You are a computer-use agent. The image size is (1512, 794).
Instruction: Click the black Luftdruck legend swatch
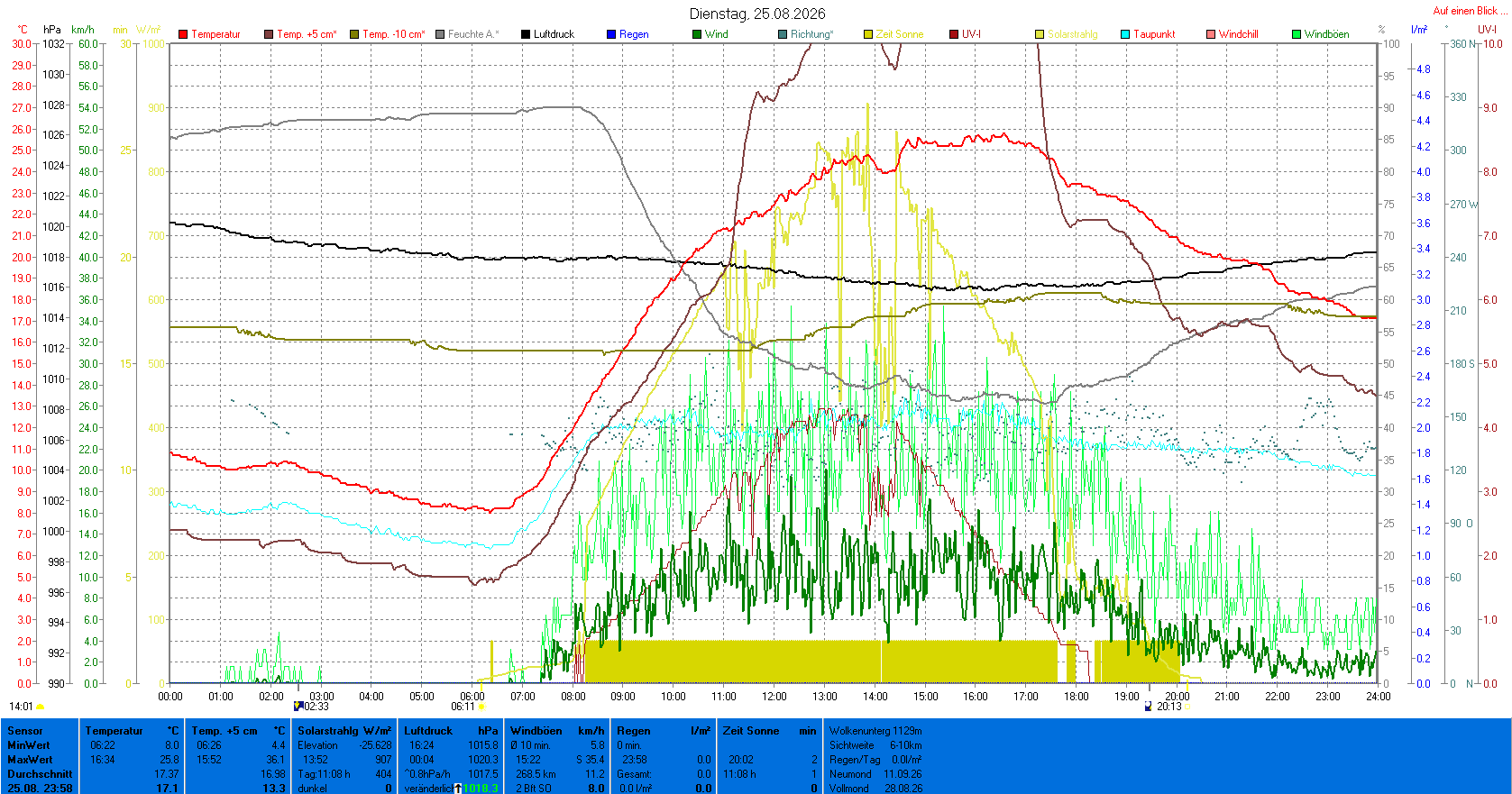[x=526, y=34]
